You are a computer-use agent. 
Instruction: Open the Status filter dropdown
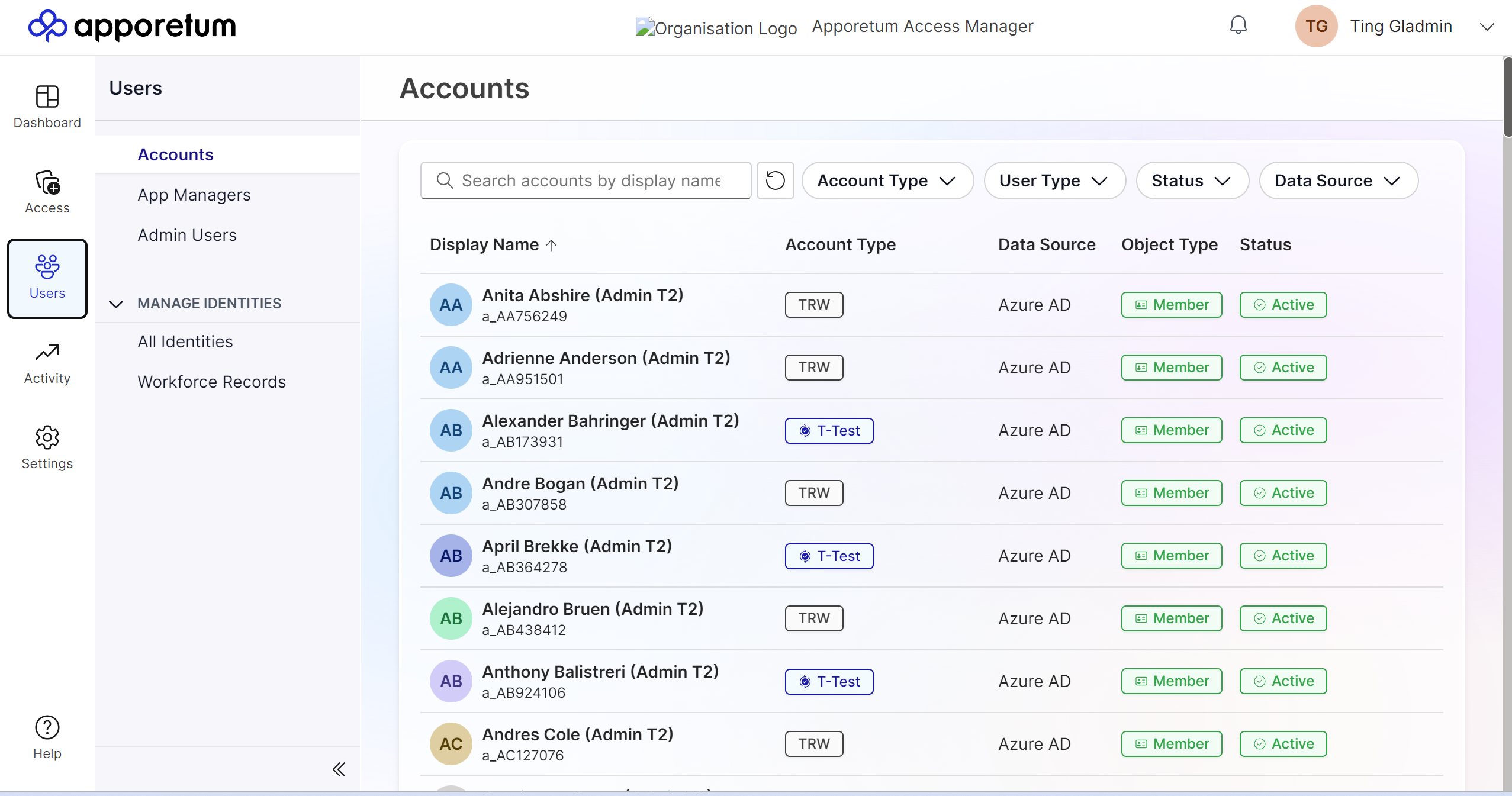click(x=1192, y=181)
